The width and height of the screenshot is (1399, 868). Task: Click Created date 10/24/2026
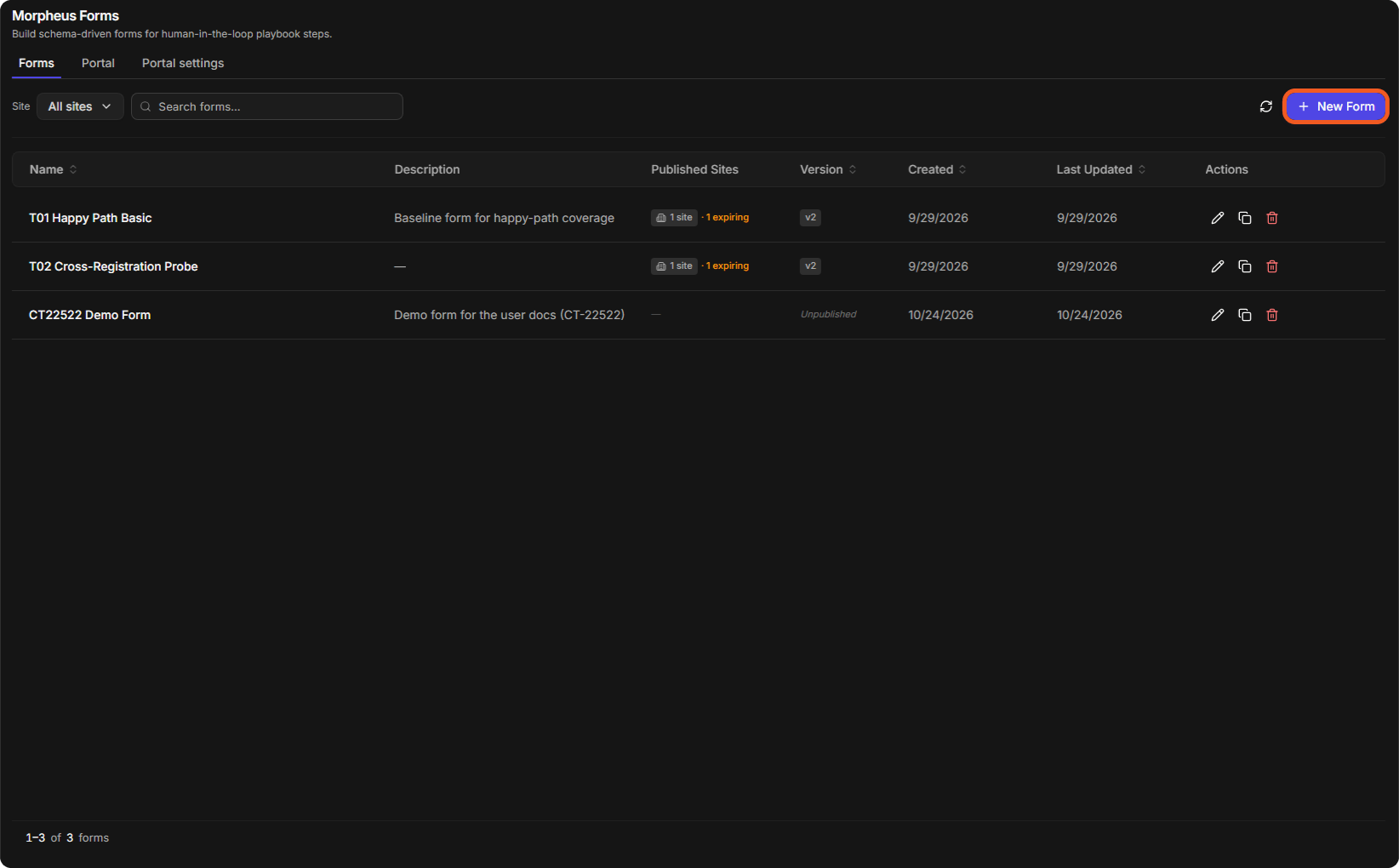pos(940,315)
